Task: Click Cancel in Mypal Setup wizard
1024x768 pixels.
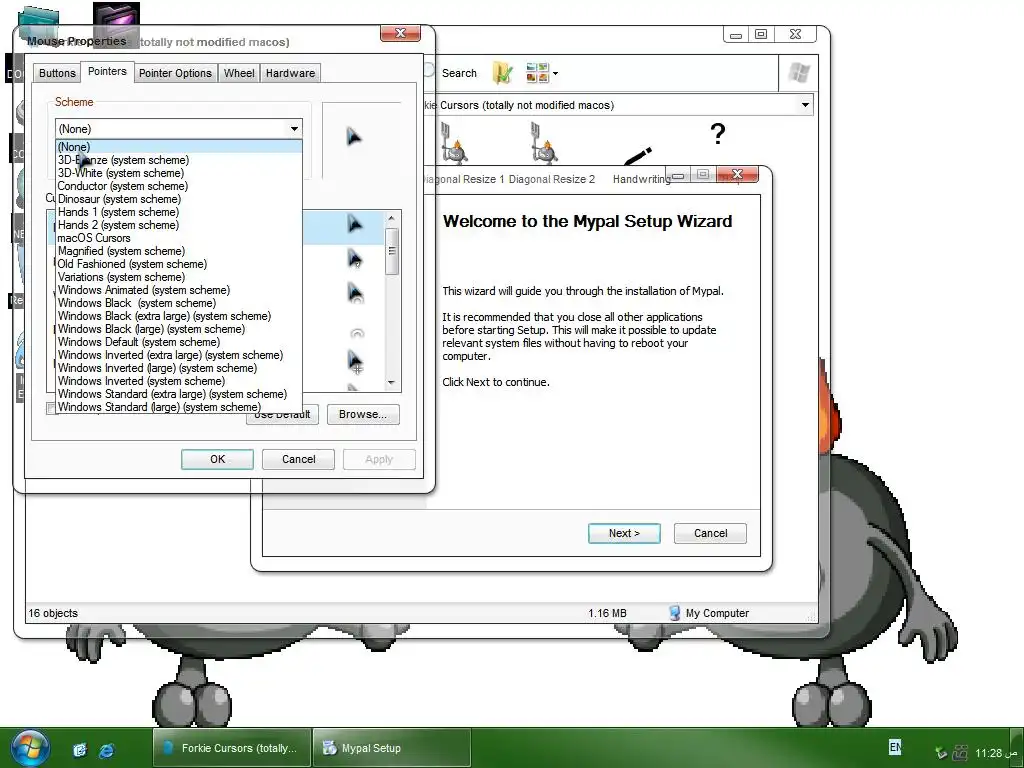Action: click(711, 534)
